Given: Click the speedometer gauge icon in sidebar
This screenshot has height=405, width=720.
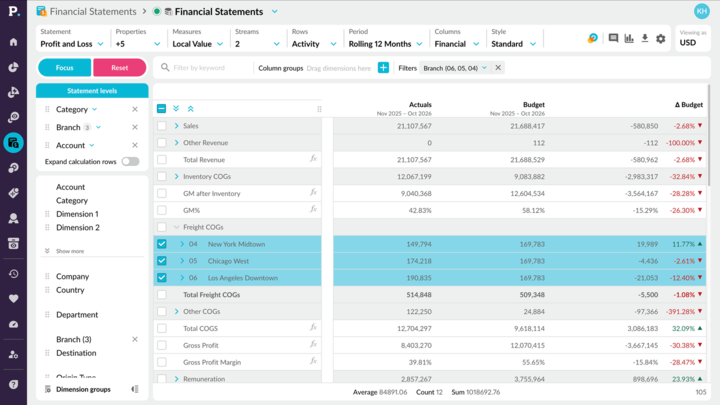Looking at the screenshot, I should pyautogui.click(x=13, y=324).
